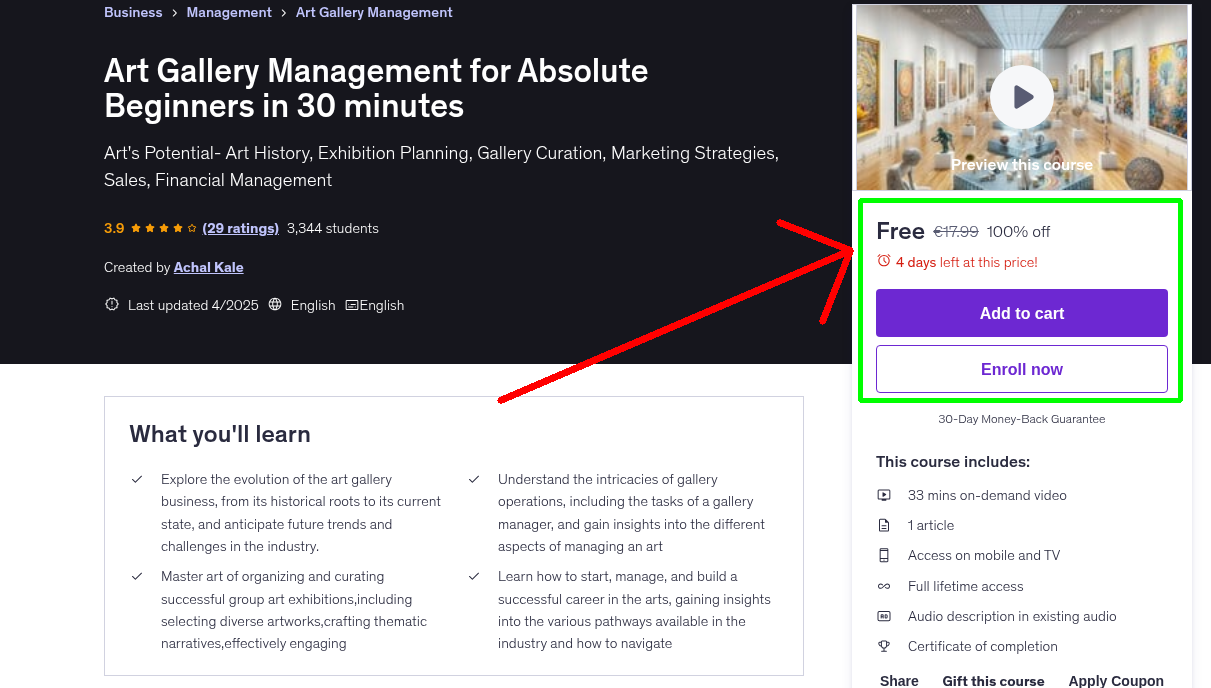
Task: Select the Art Gallery Management breadcrumb
Action: 374,12
